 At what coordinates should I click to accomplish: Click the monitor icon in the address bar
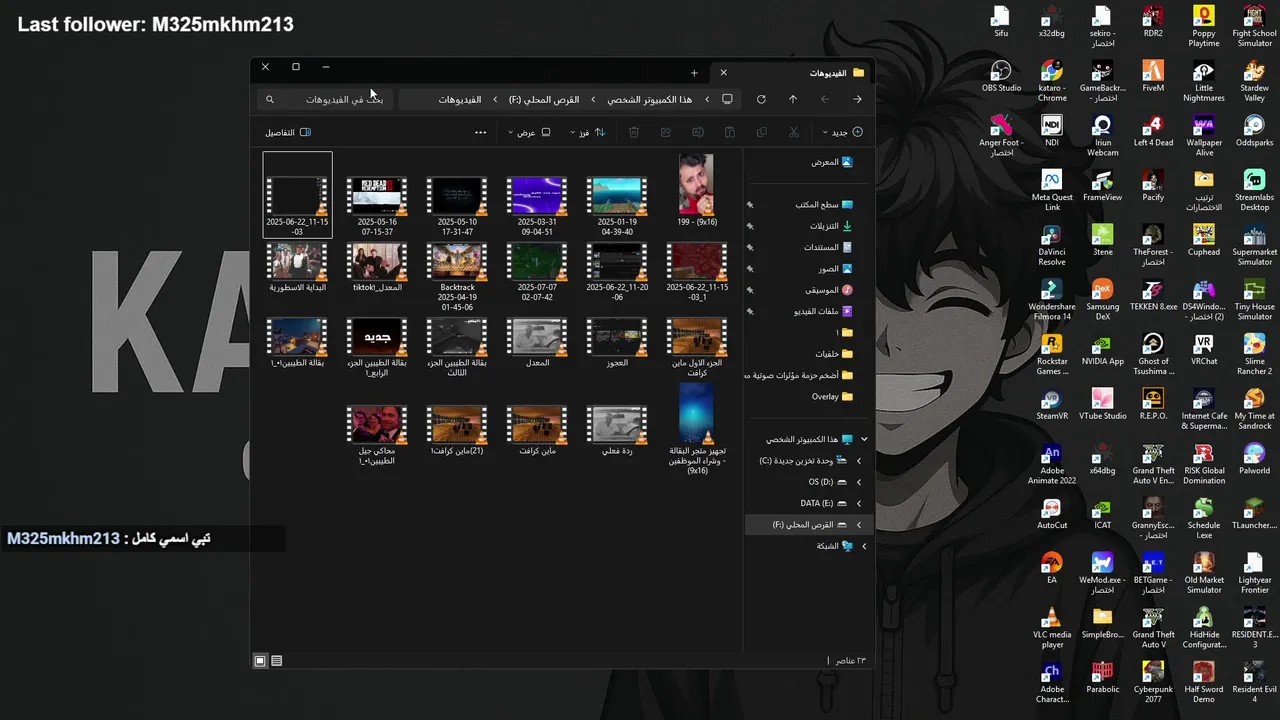pyautogui.click(x=727, y=99)
